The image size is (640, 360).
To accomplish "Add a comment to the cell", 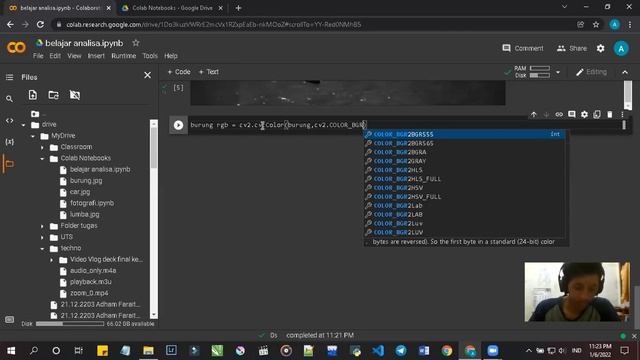I will coord(571,115).
